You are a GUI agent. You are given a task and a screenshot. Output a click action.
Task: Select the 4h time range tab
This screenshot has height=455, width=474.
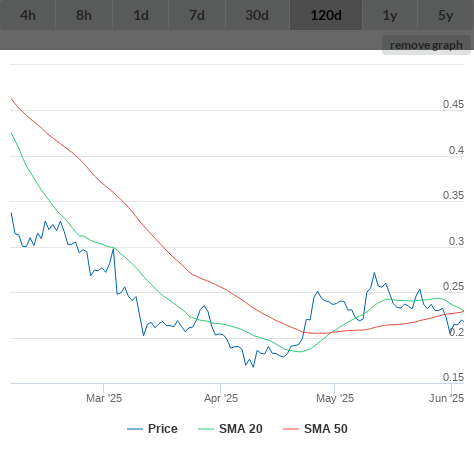point(28,15)
